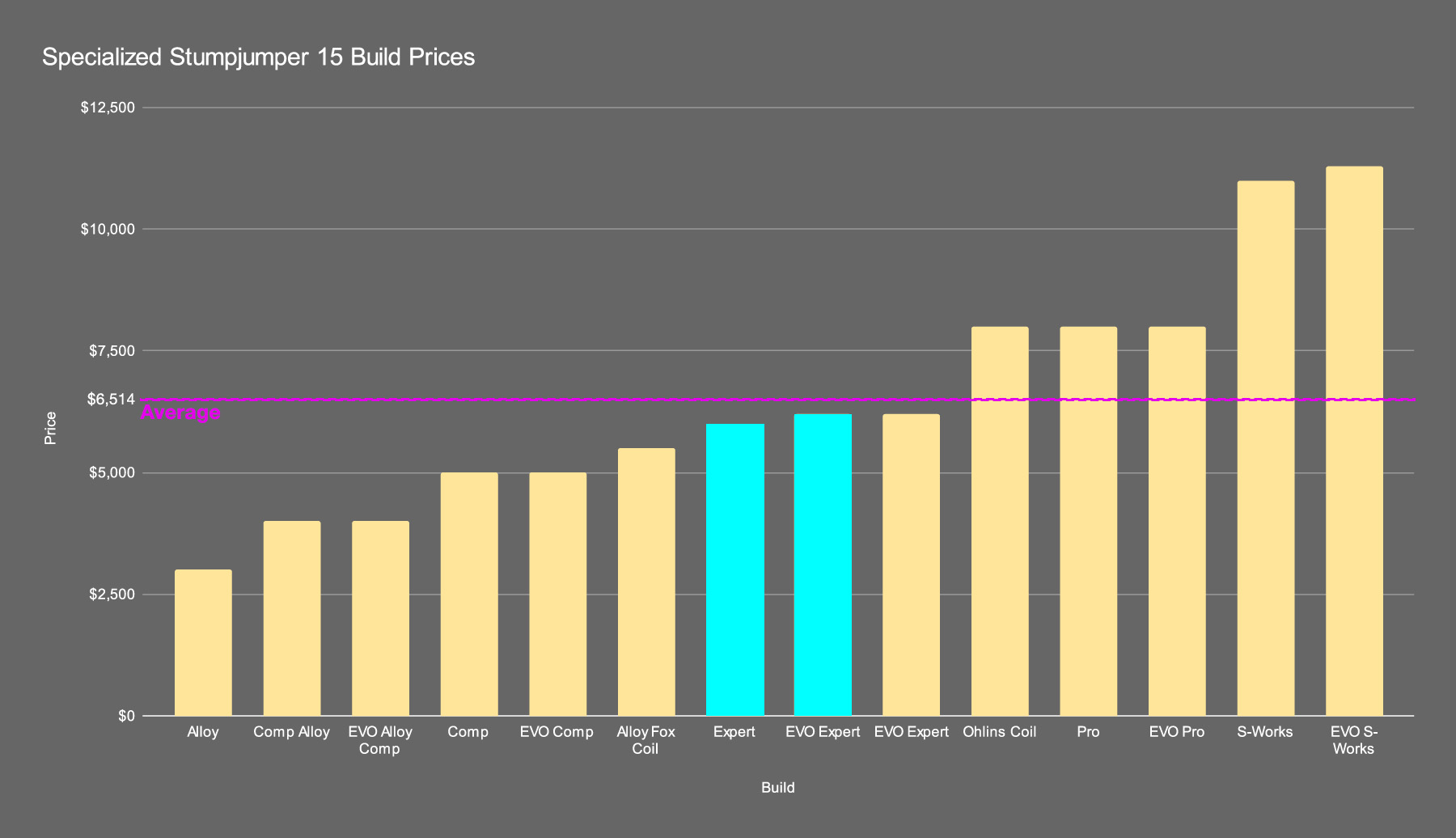Click the chart title "Specialized Stumpjumper 15 Build Prices"
This screenshot has width=1456, height=838.
click(x=258, y=57)
